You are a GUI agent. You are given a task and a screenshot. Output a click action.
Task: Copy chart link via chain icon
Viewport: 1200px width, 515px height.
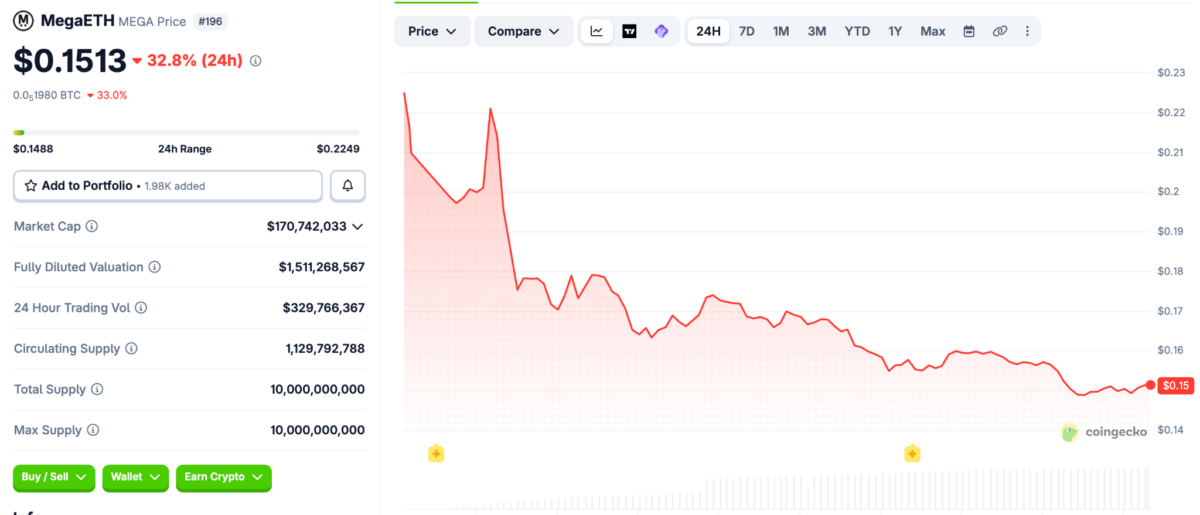point(1000,31)
